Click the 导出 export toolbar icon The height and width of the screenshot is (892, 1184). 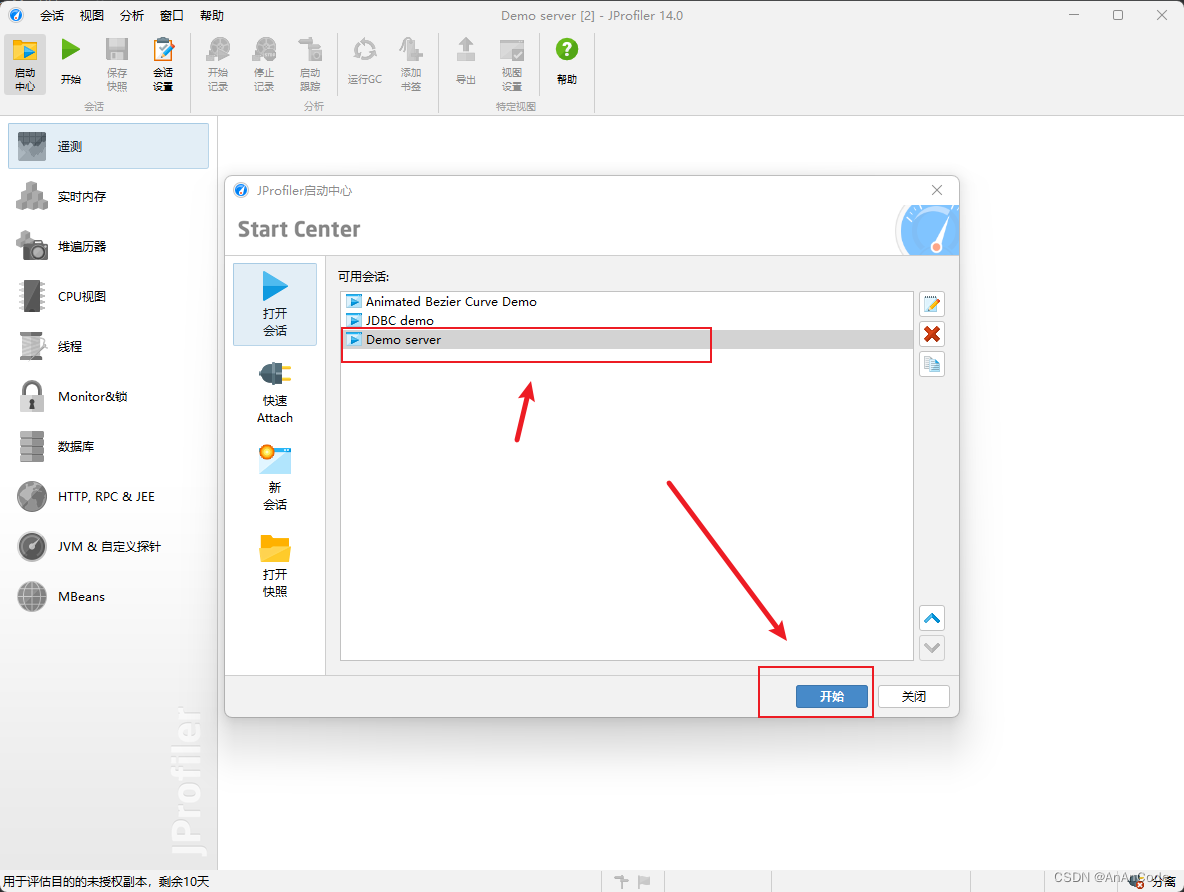[466, 62]
